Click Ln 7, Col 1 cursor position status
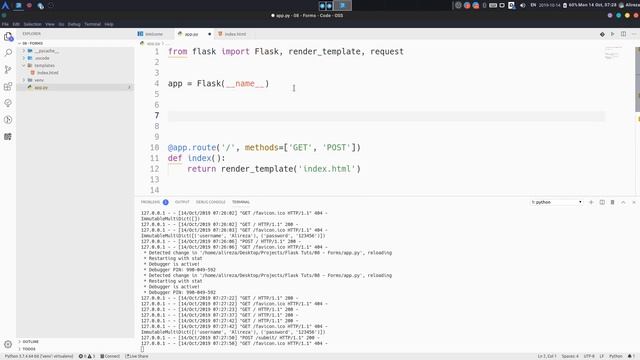This screenshot has height=360, width=640. (x=547, y=356)
